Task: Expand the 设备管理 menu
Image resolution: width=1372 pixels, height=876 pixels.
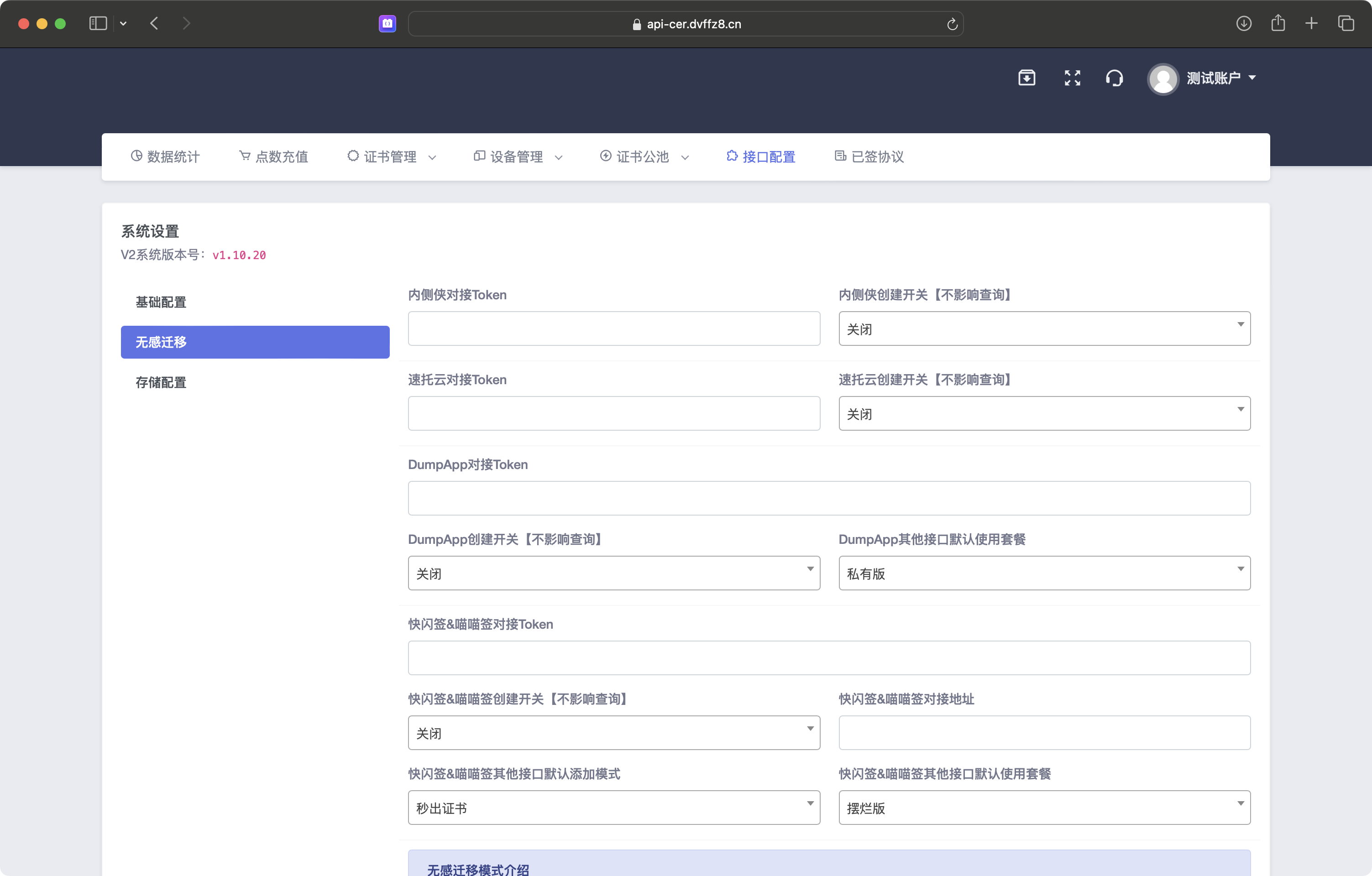Action: (518, 156)
